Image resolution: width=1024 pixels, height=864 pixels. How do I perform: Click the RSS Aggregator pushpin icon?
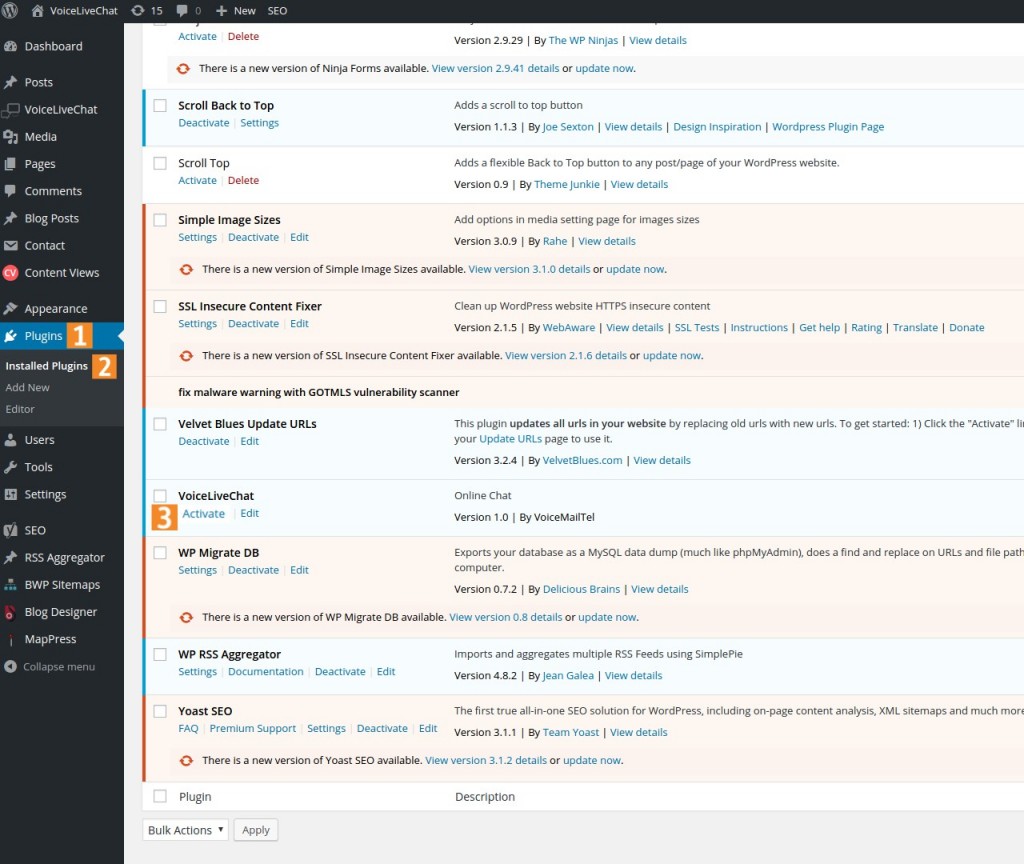10,558
